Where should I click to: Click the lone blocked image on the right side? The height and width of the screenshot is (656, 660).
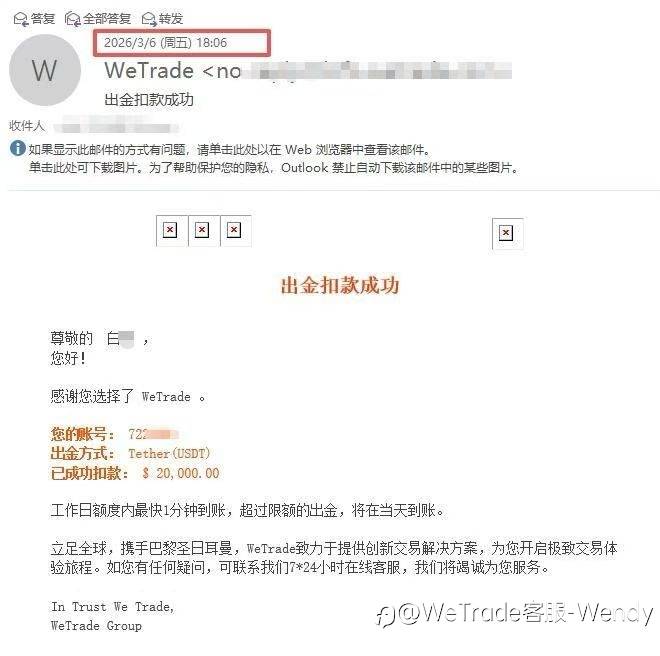click(x=506, y=233)
